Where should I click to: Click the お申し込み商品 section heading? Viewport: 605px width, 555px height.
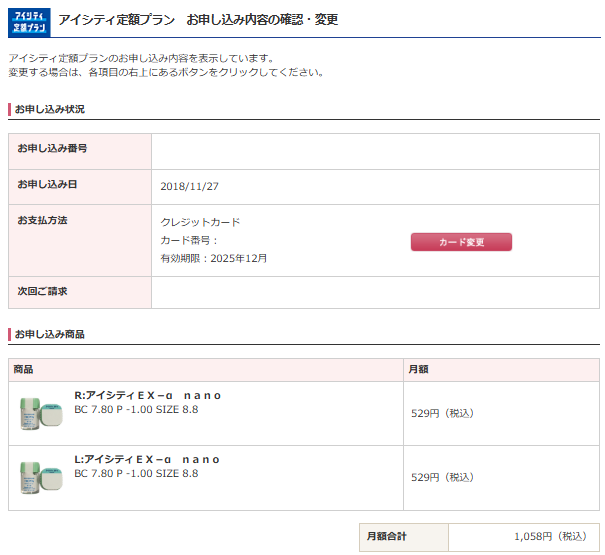click(x=50, y=333)
